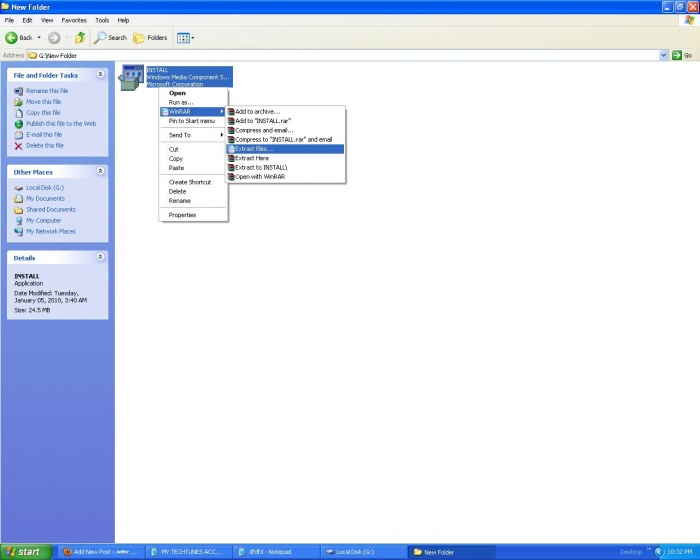Click the green Back arrow icon
The width and height of the screenshot is (700, 560).
11,38
